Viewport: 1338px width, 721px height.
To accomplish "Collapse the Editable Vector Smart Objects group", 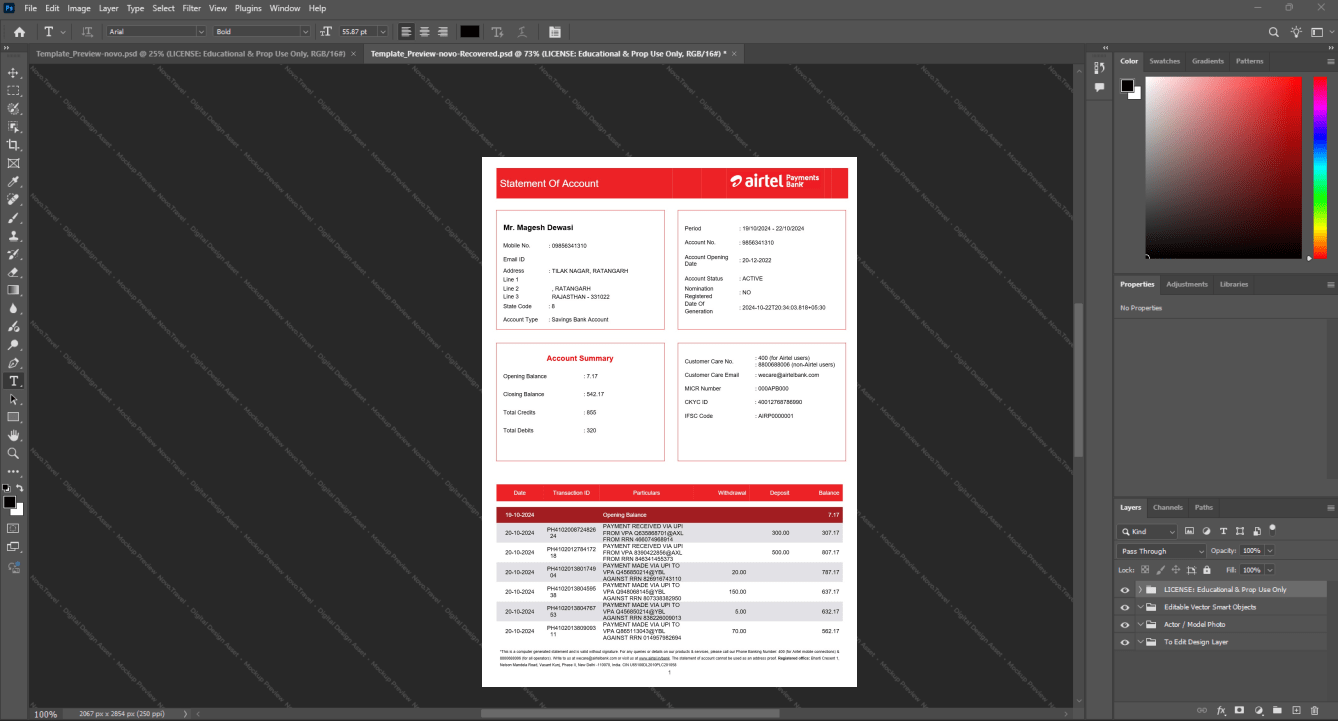I will [1139, 607].
